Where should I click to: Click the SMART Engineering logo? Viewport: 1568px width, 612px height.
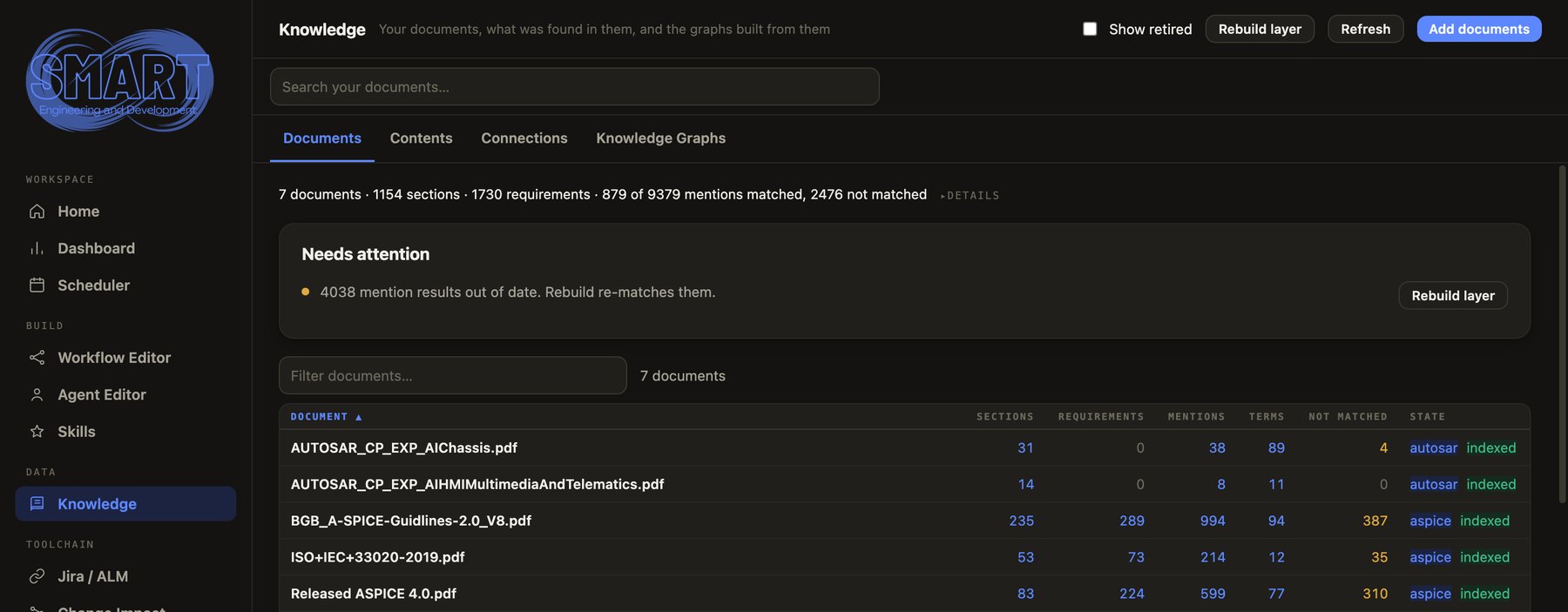(x=119, y=80)
